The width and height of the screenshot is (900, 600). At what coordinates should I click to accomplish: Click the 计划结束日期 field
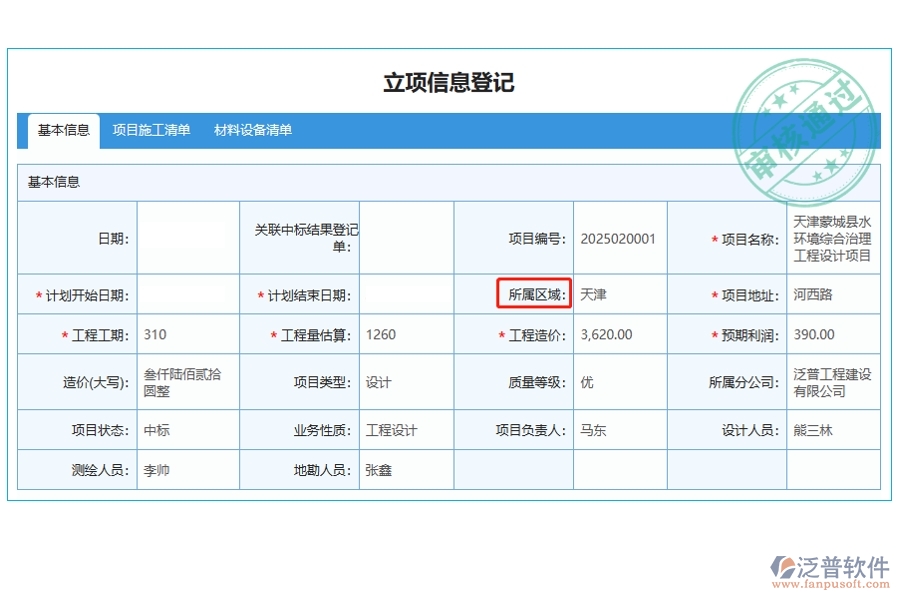tap(406, 295)
